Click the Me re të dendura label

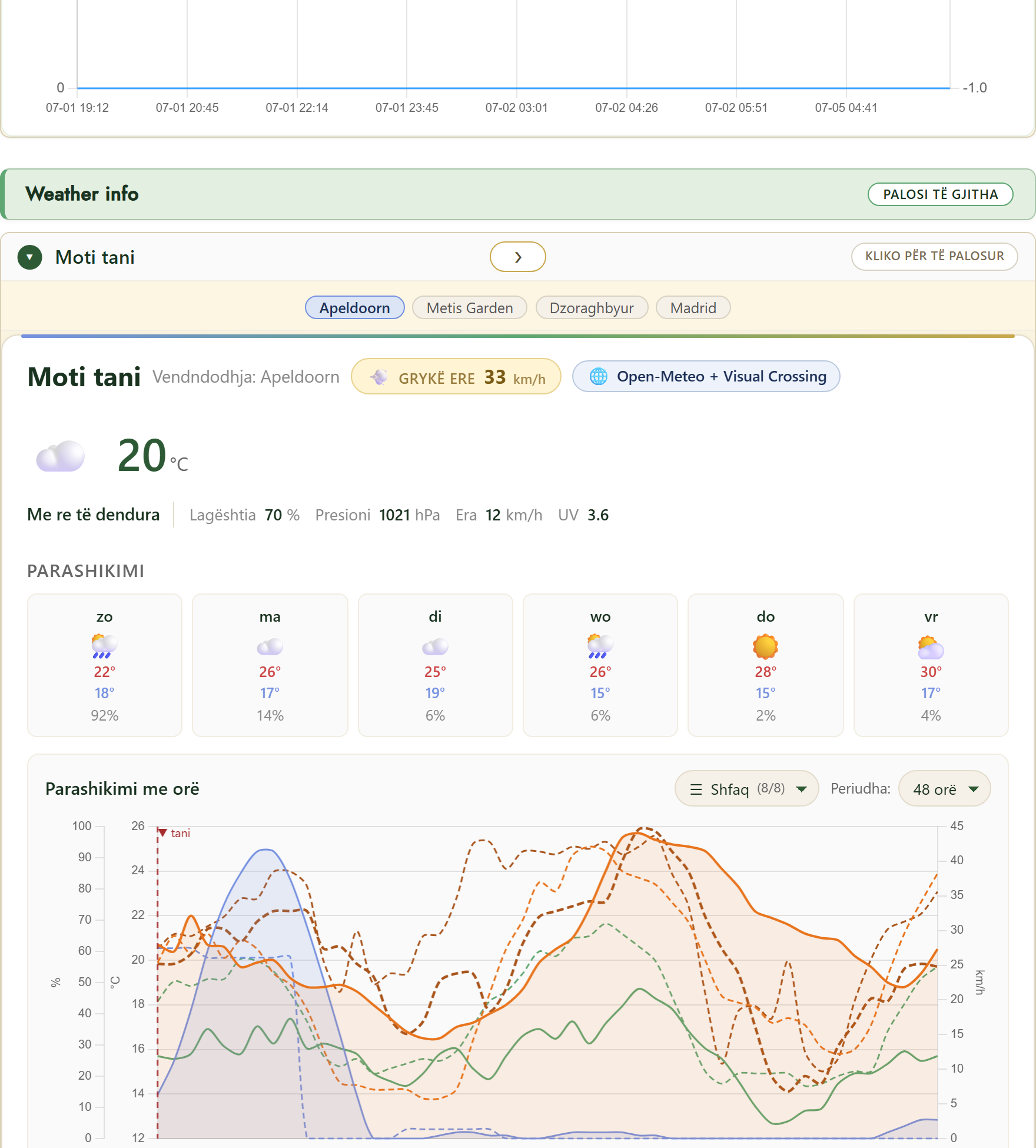click(94, 515)
